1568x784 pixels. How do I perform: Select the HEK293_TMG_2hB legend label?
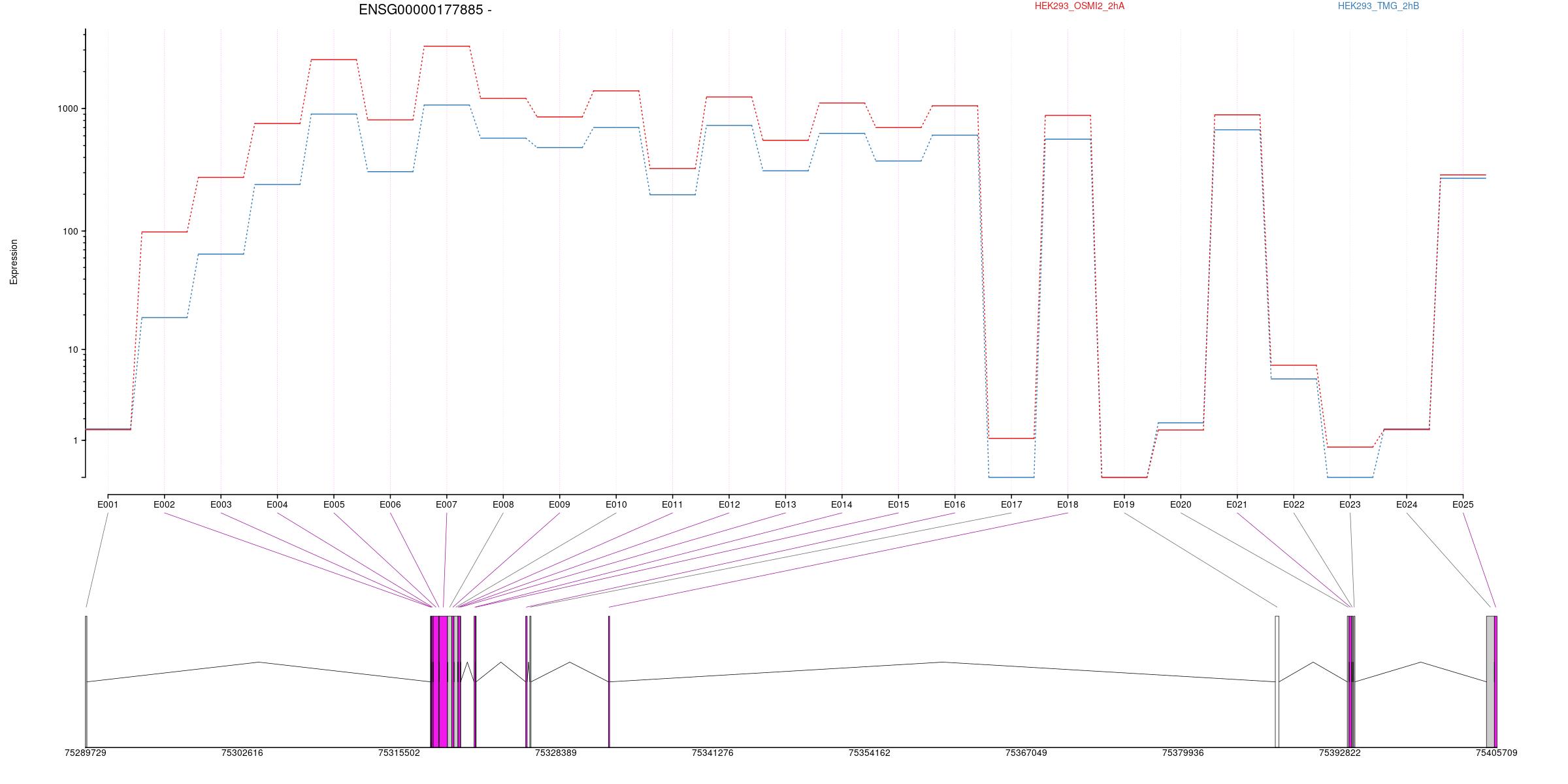(1379, 6)
